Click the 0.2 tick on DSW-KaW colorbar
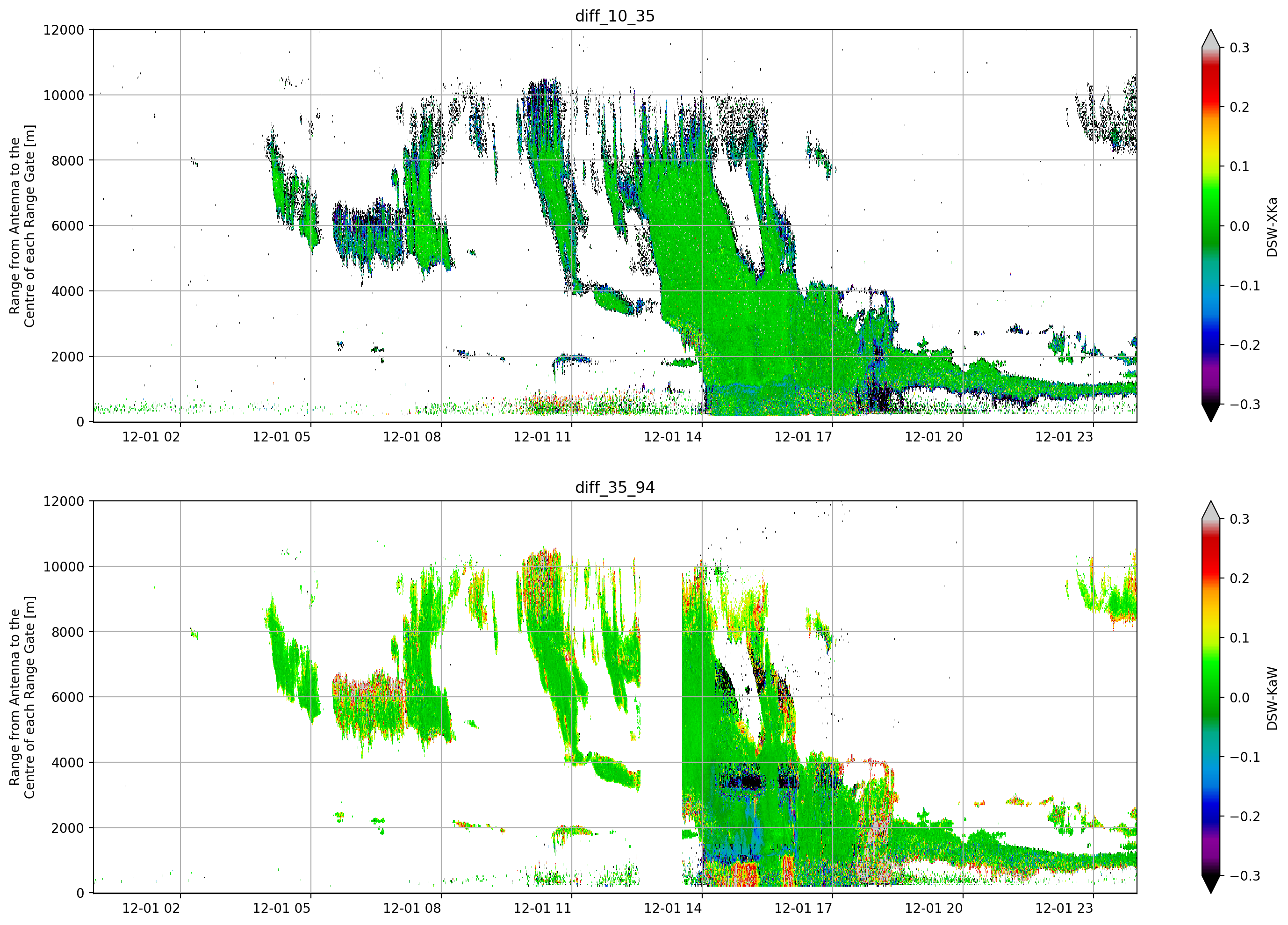Viewport: 1288px width, 925px height. [1240, 579]
